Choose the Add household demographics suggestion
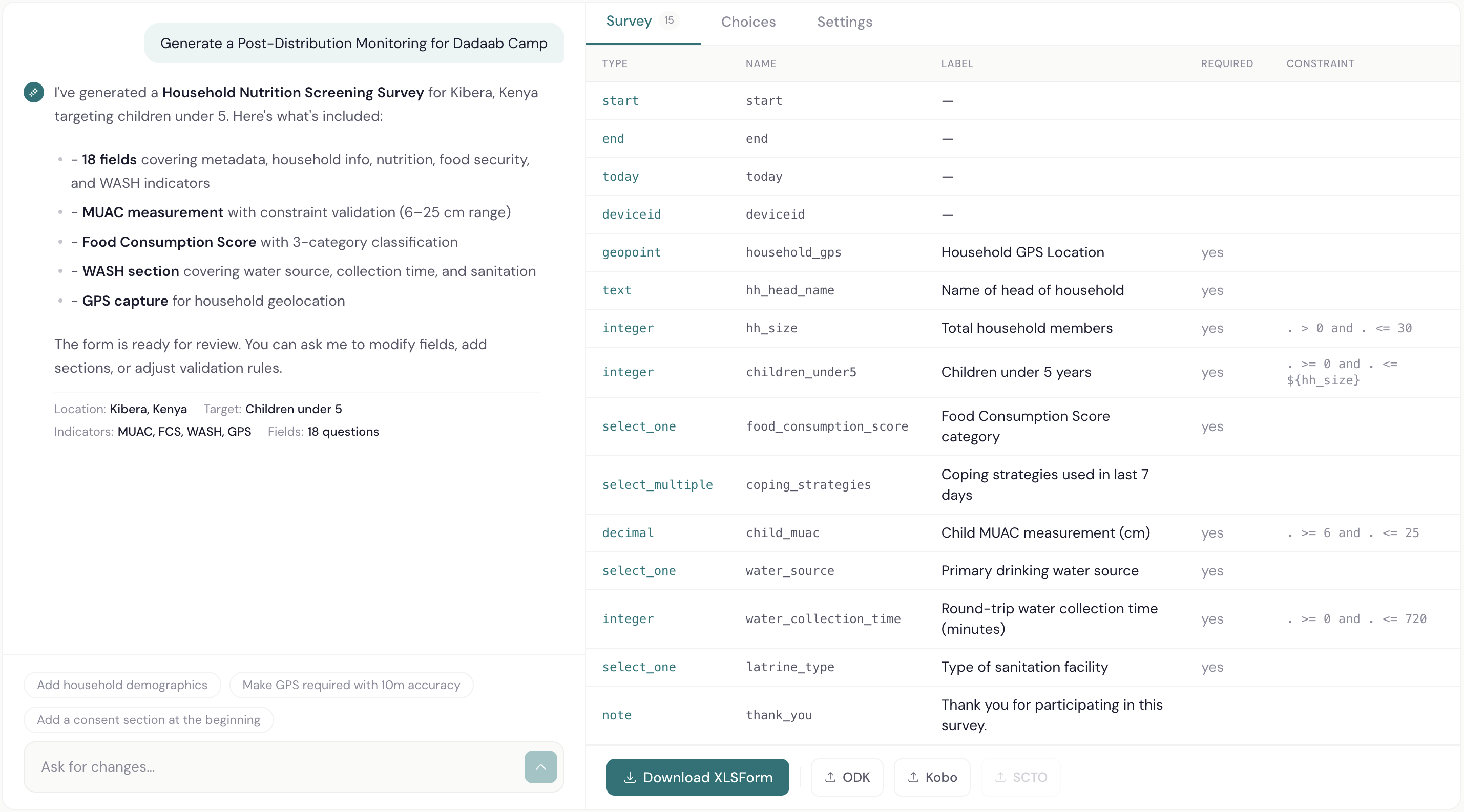 (122, 685)
